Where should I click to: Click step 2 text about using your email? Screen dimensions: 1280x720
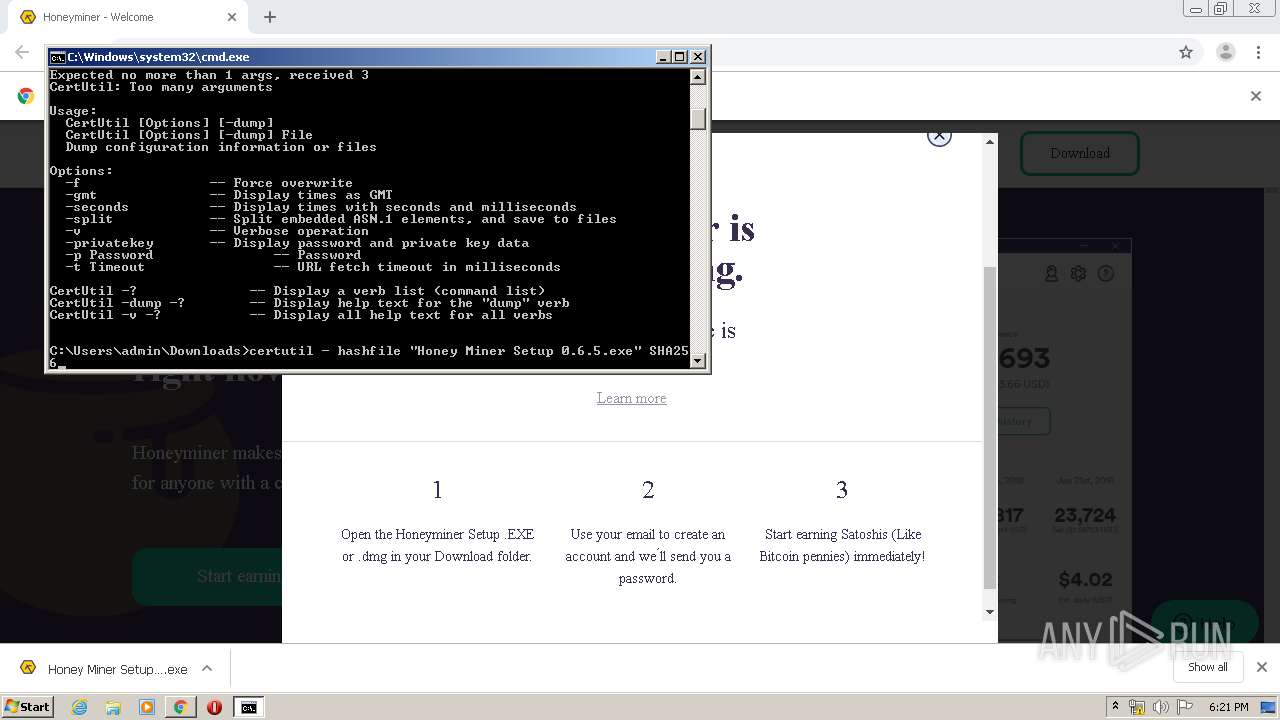[648, 556]
